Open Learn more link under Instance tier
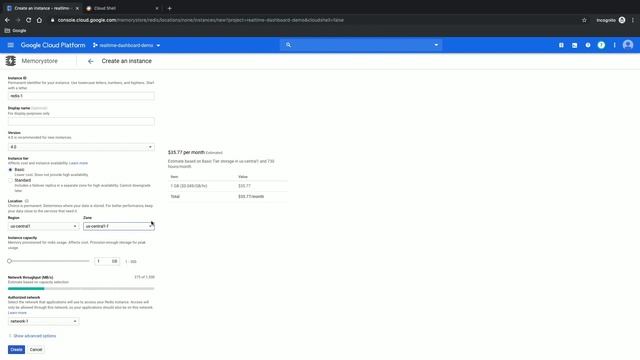 78,163
